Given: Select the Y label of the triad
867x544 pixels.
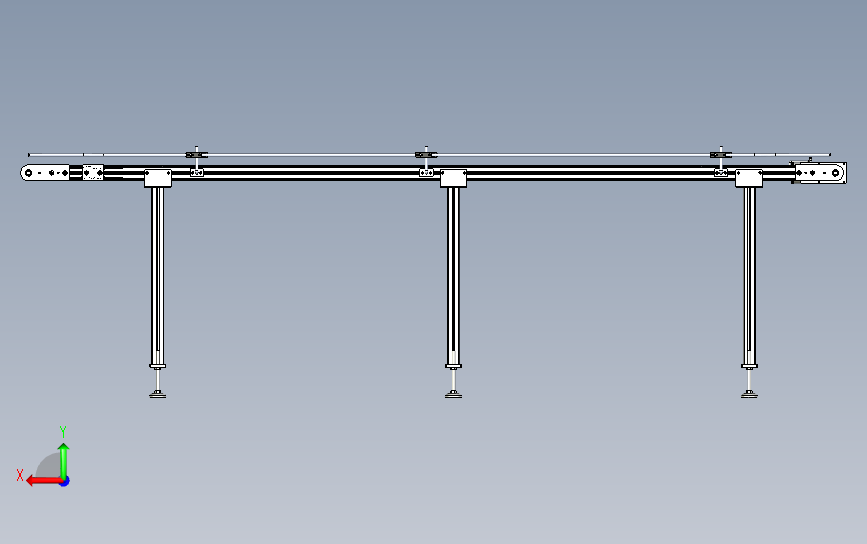Looking at the screenshot, I should [62, 432].
